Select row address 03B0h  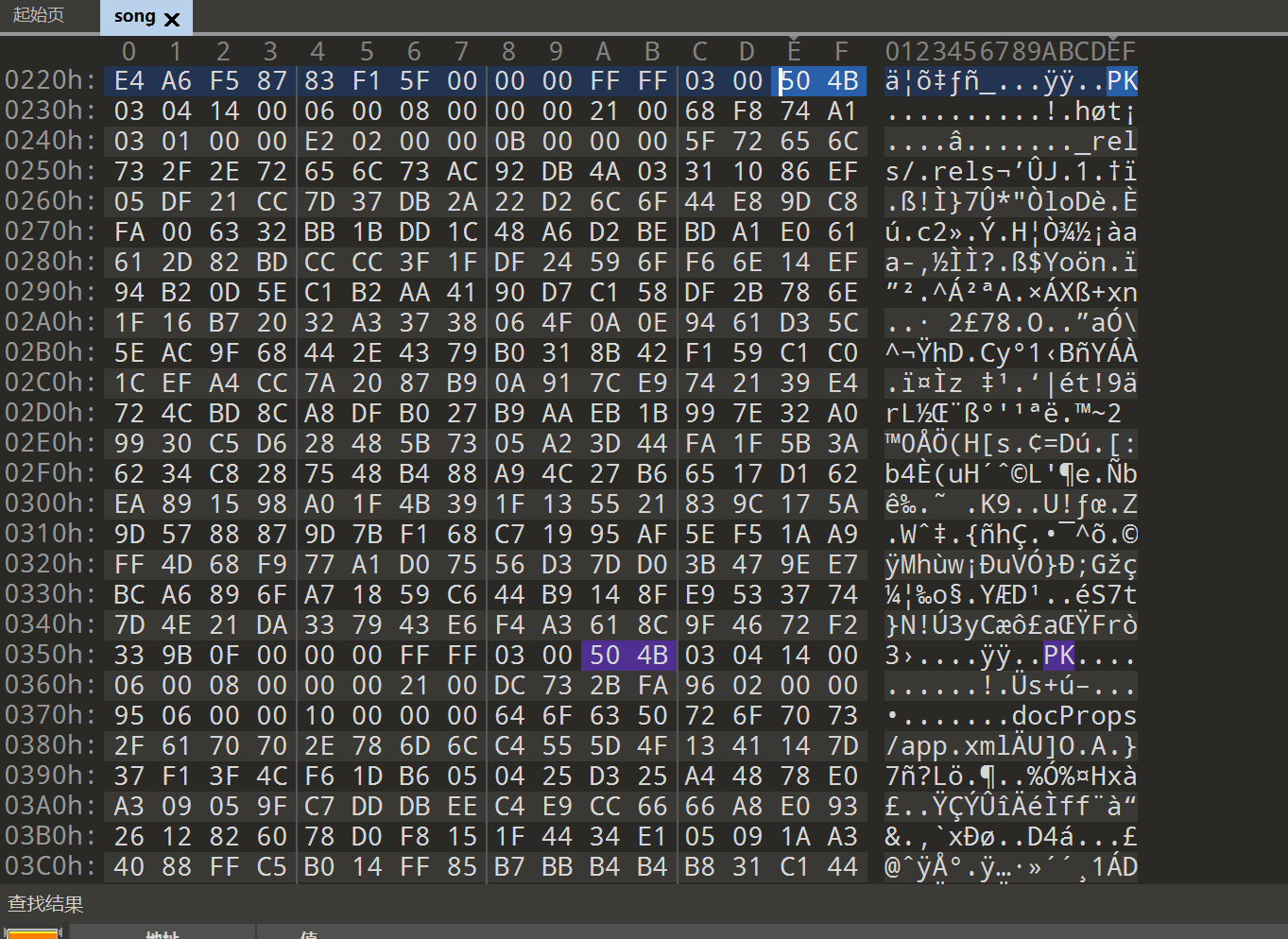[50, 837]
